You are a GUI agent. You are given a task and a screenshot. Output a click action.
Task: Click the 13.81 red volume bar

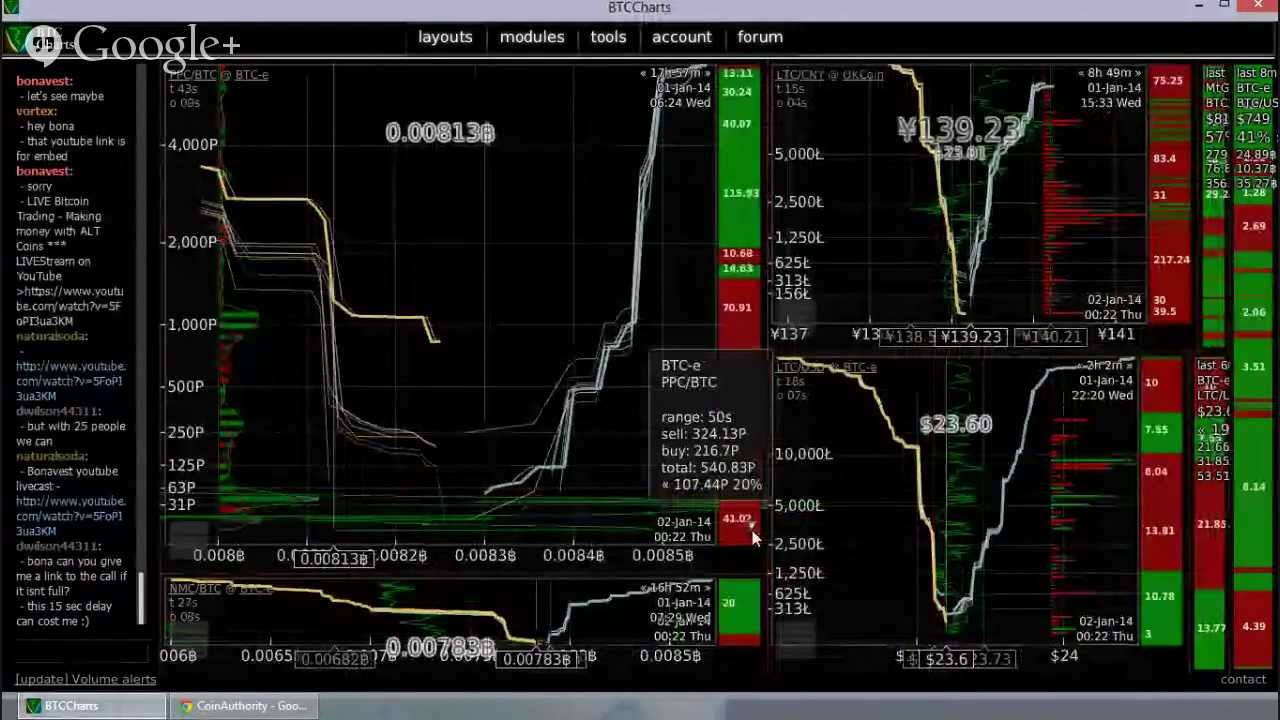pos(1160,530)
